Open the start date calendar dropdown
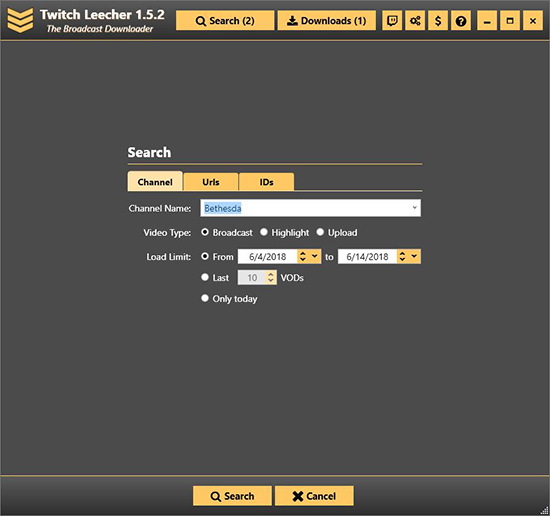The height and width of the screenshot is (516, 550). tap(315, 256)
